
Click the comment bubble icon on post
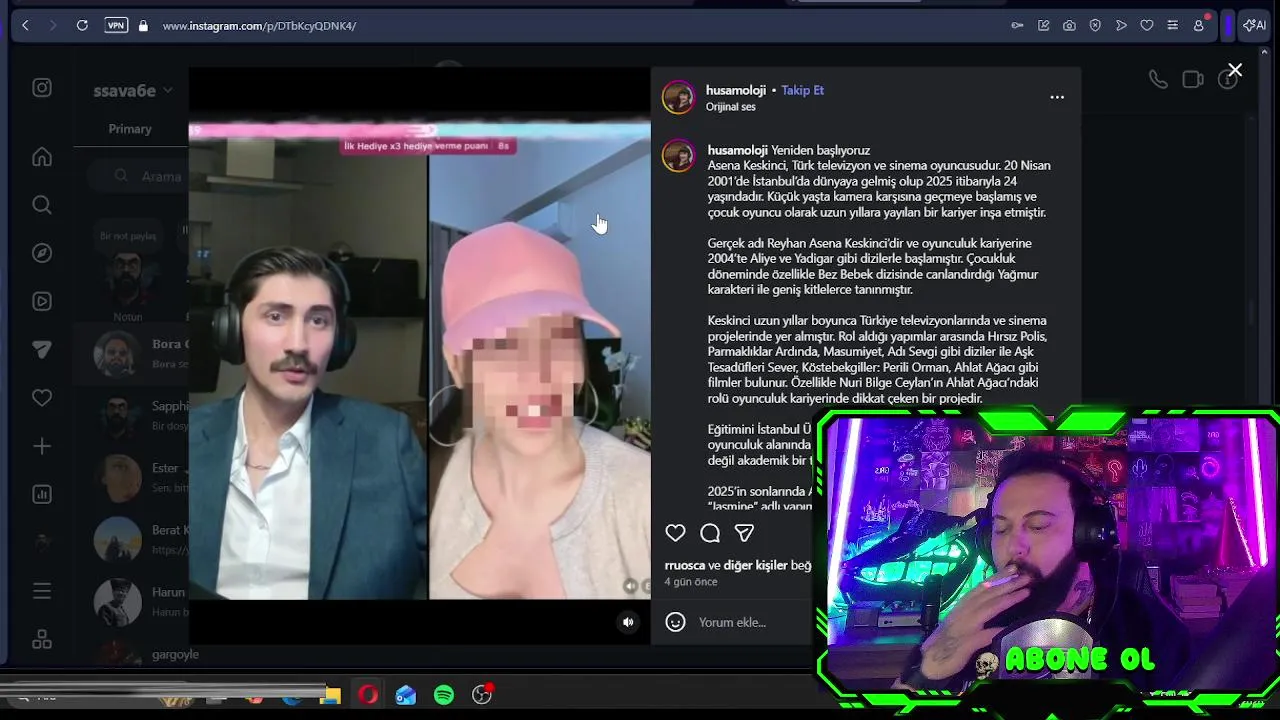(x=710, y=533)
